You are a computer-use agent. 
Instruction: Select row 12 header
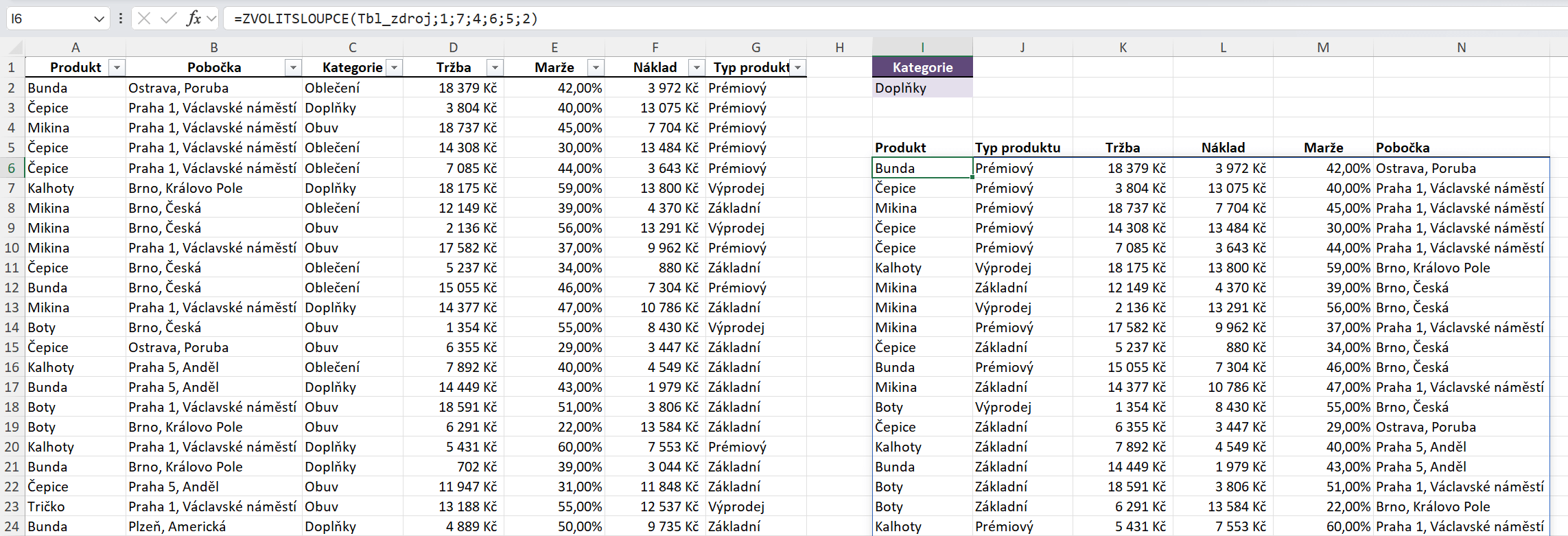pyautogui.click(x=12, y=288)
